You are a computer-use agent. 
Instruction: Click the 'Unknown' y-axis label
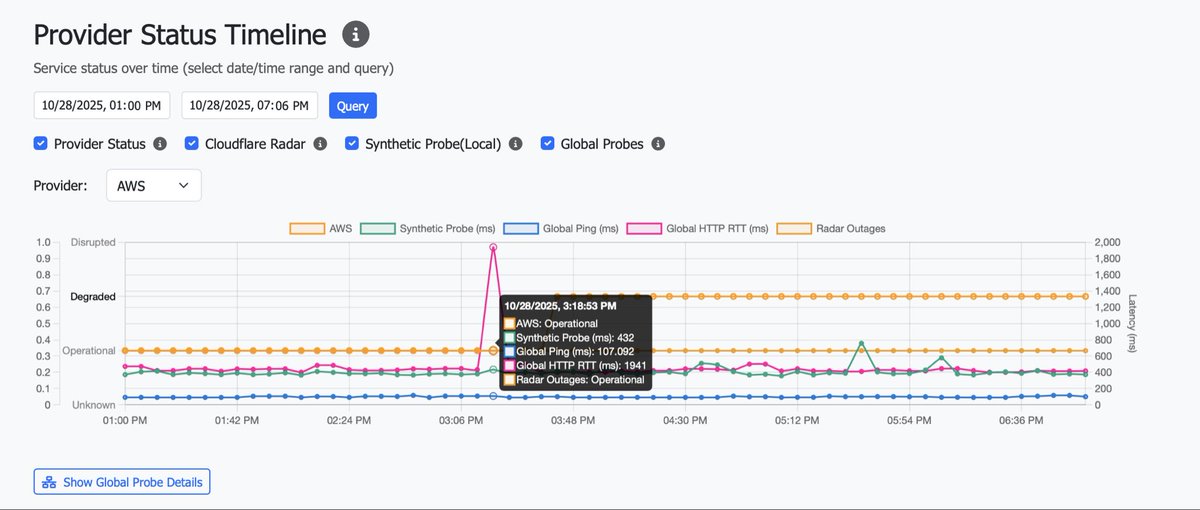click(x=95, y=405)
